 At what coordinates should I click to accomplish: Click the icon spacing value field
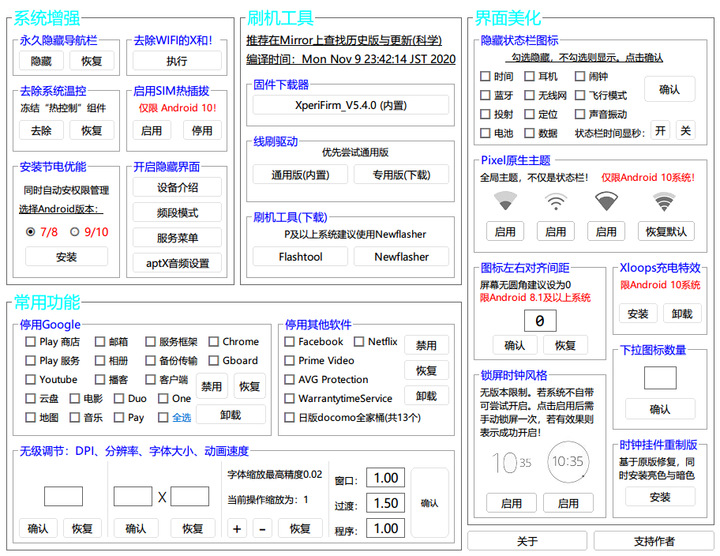tap(540, 320)
